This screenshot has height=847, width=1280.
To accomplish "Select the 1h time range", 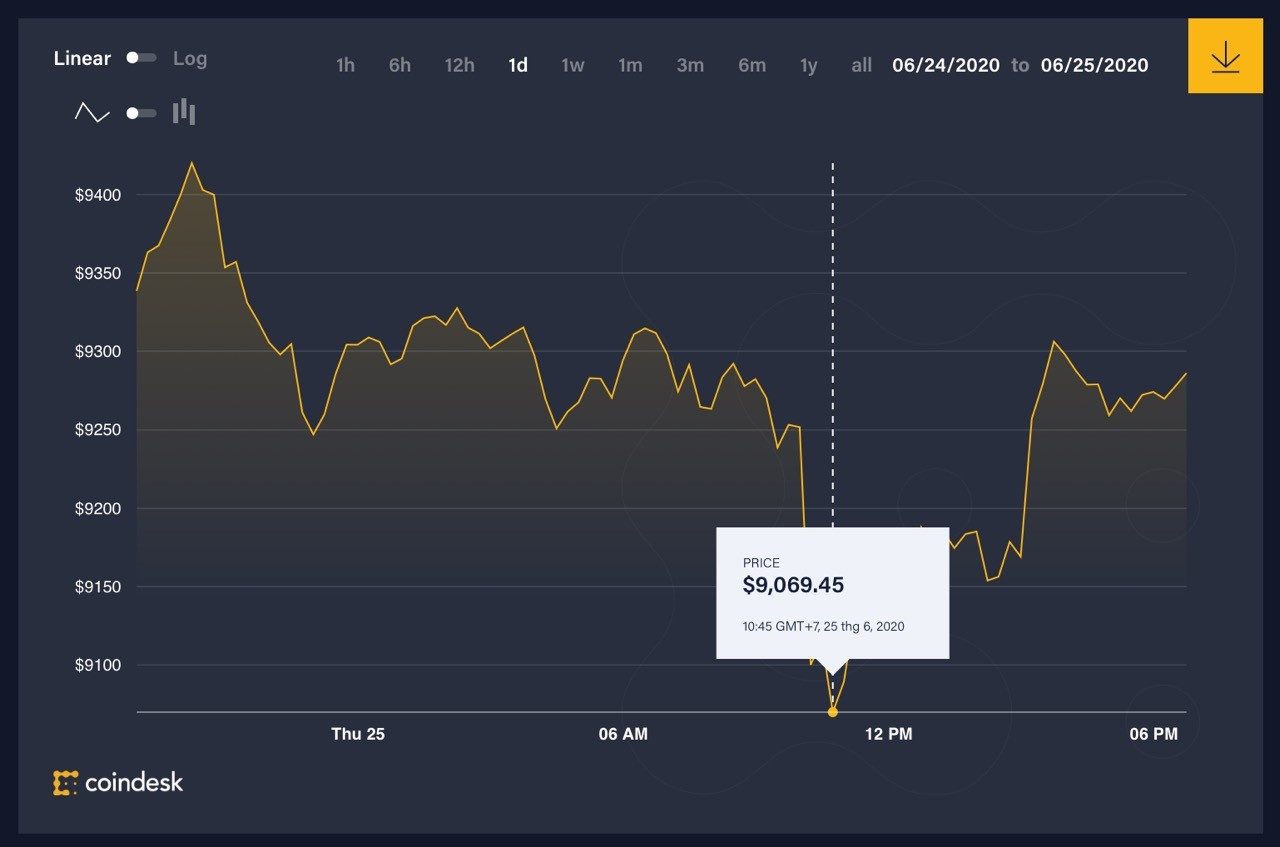I will tap(345, 65).
